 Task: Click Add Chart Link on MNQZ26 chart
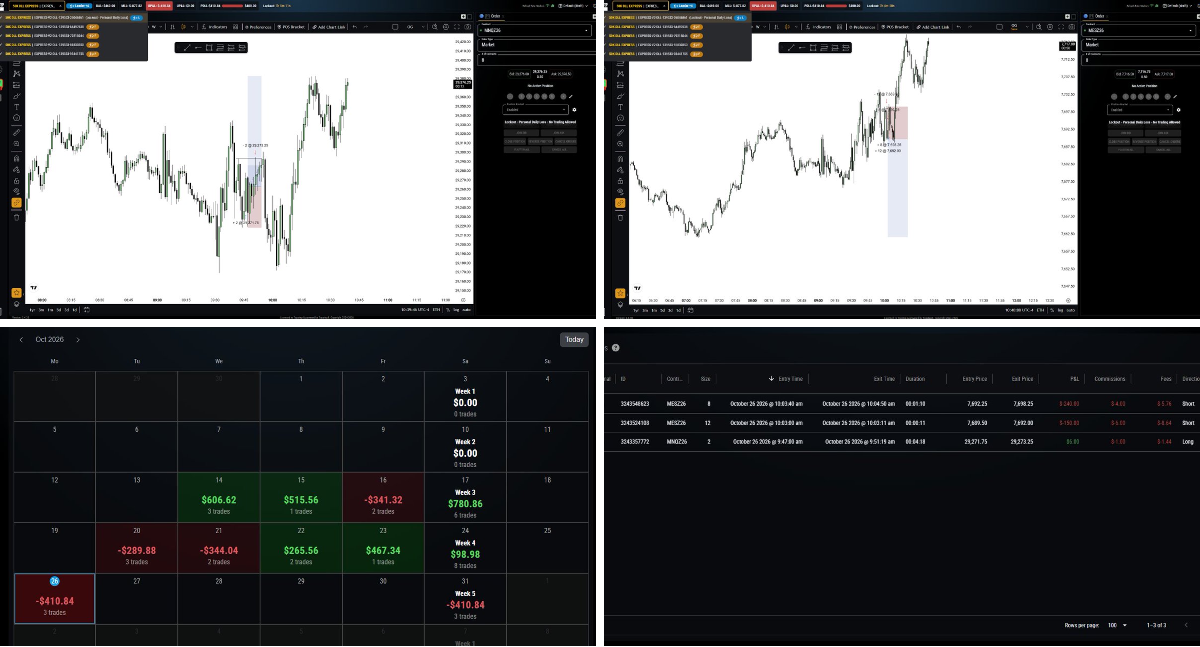(329, 27)
